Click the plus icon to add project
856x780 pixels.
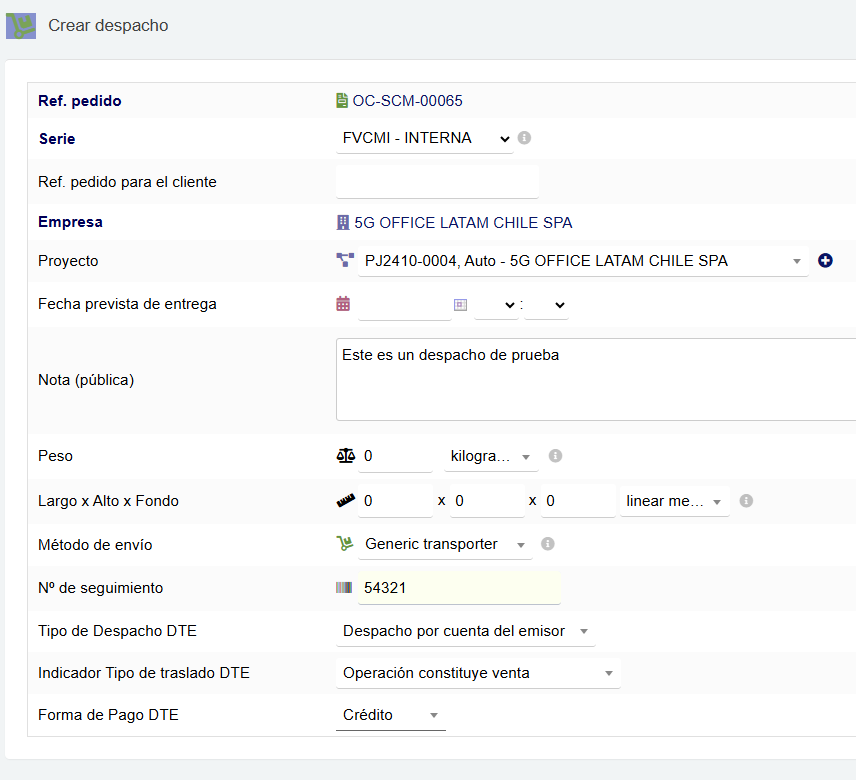click(x=825, y=261)
